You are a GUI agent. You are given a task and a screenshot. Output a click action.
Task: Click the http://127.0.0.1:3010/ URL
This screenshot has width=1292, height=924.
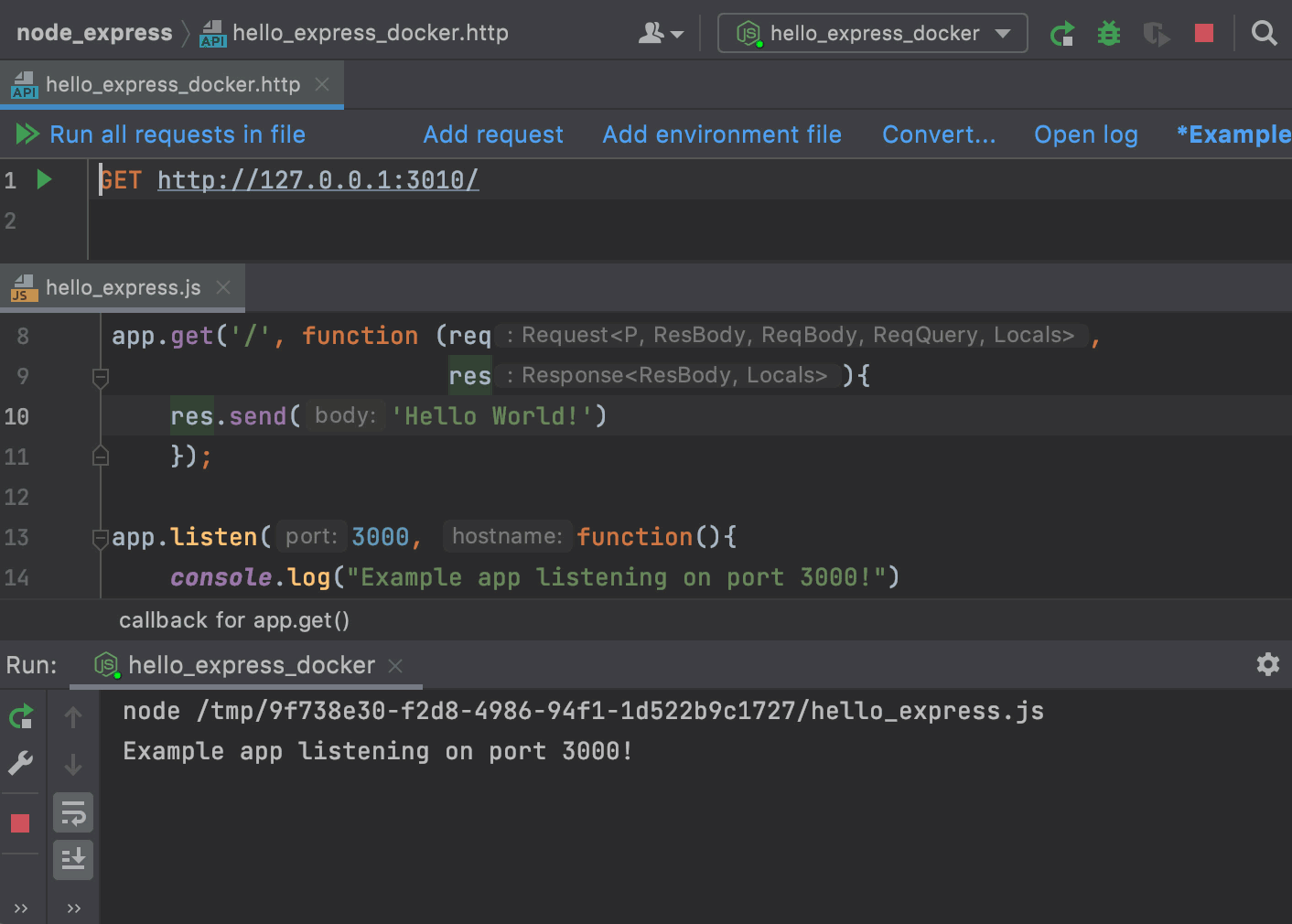point(318,179)
